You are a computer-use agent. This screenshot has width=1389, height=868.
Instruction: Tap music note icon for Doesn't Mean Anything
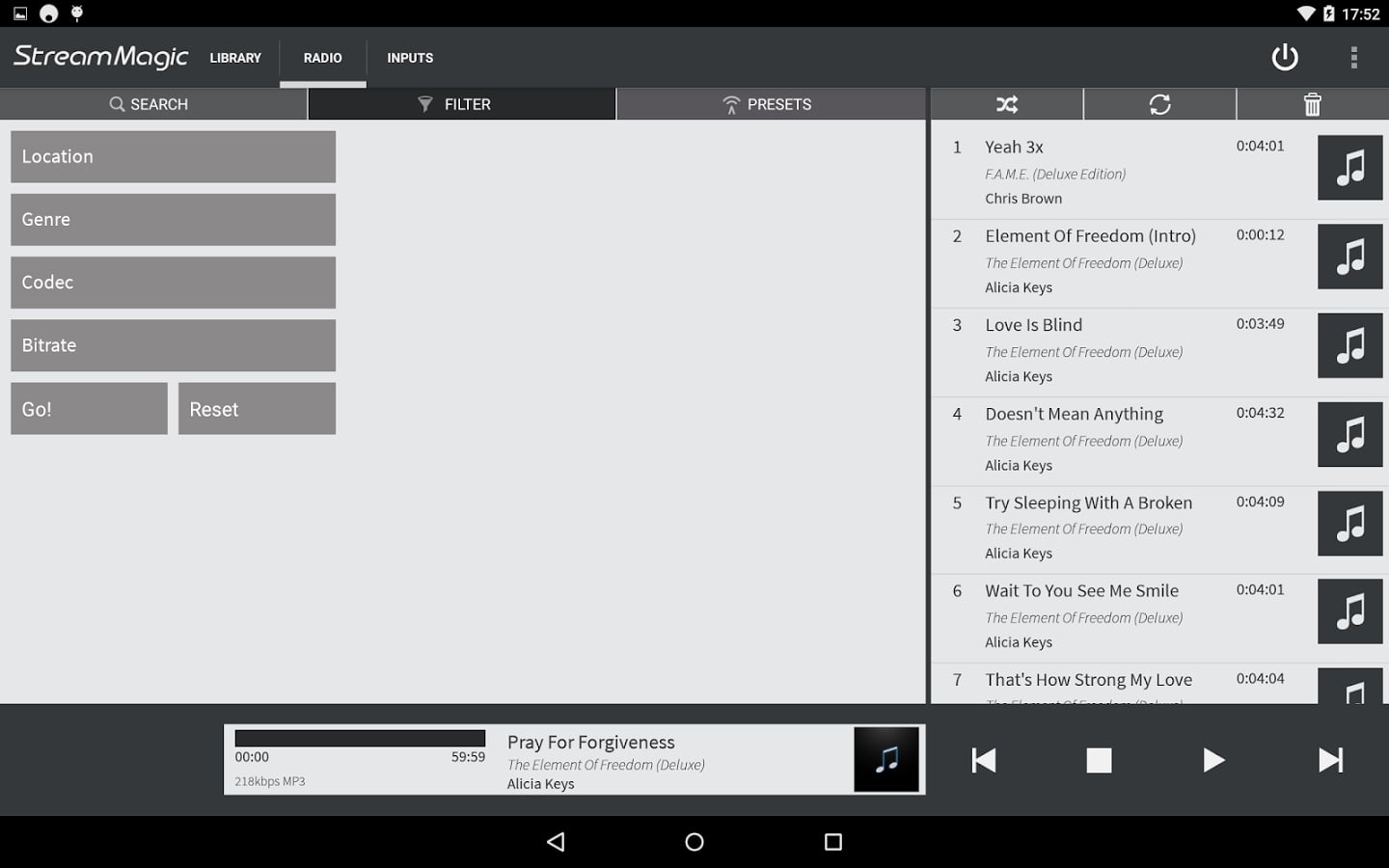[x=1350, y=434]
